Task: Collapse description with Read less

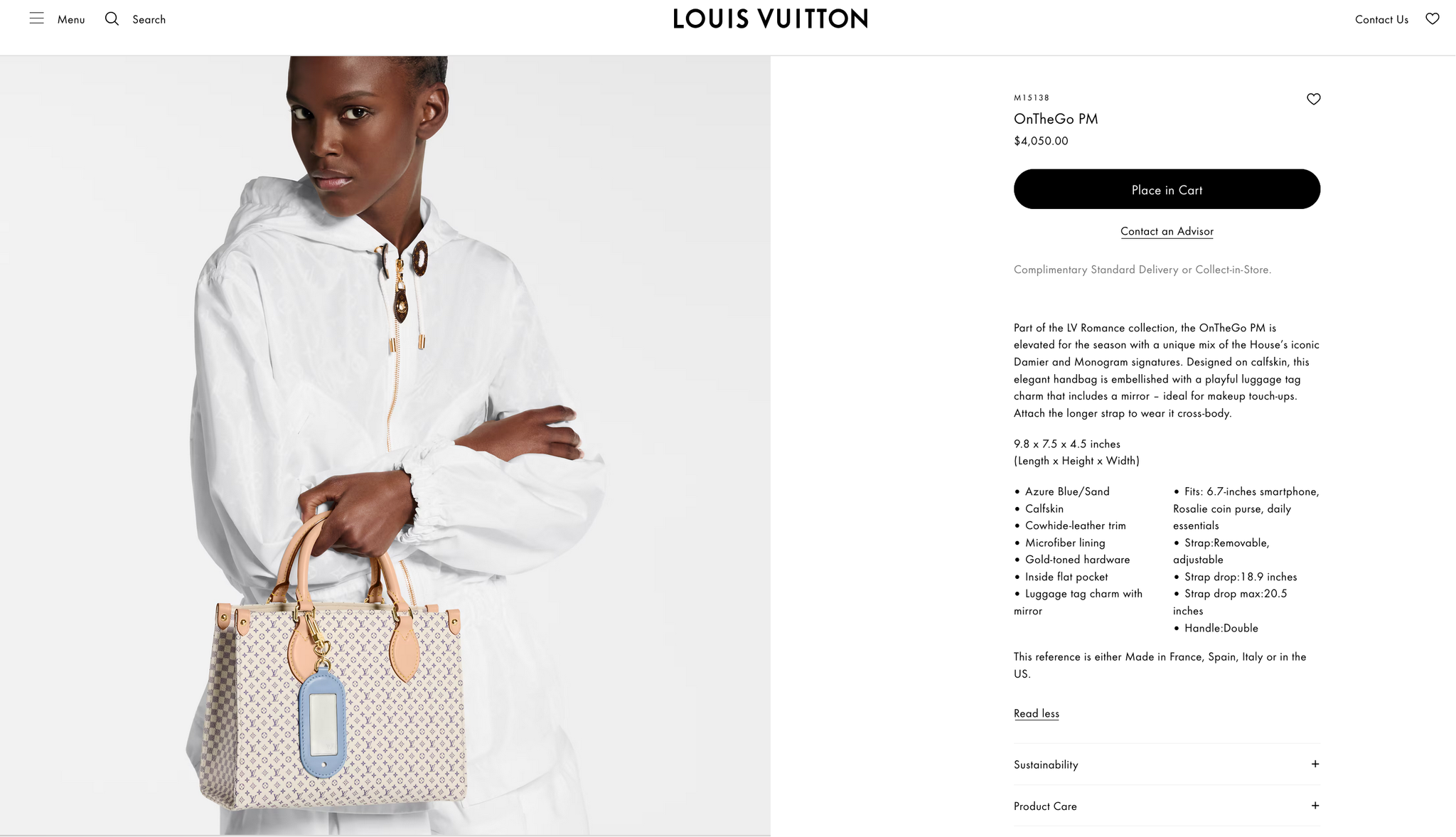Action: point(1036,713)
